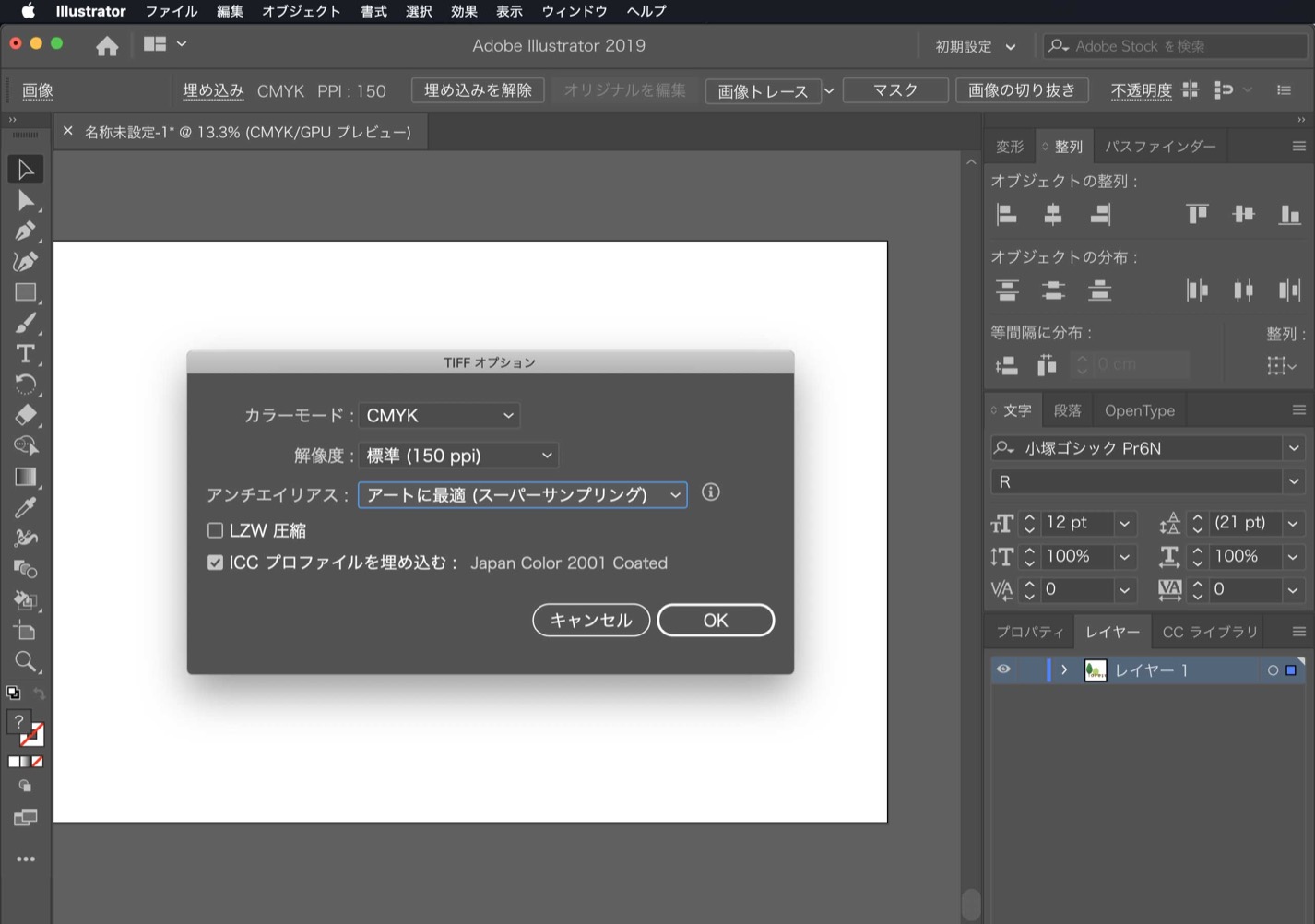Click vertical distribute space icon
This screenshot has width=1315, height=924.
pyautogui.click(x=1006, y=366)
